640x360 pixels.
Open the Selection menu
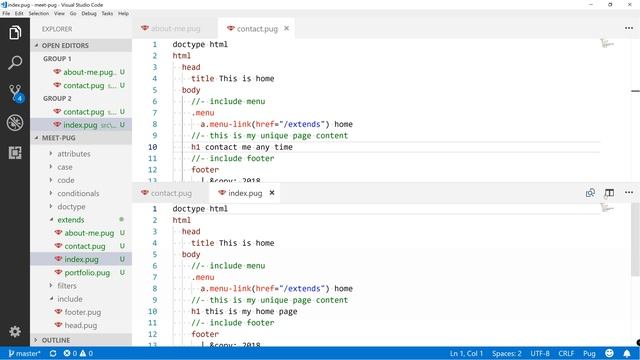coord(39,13)
